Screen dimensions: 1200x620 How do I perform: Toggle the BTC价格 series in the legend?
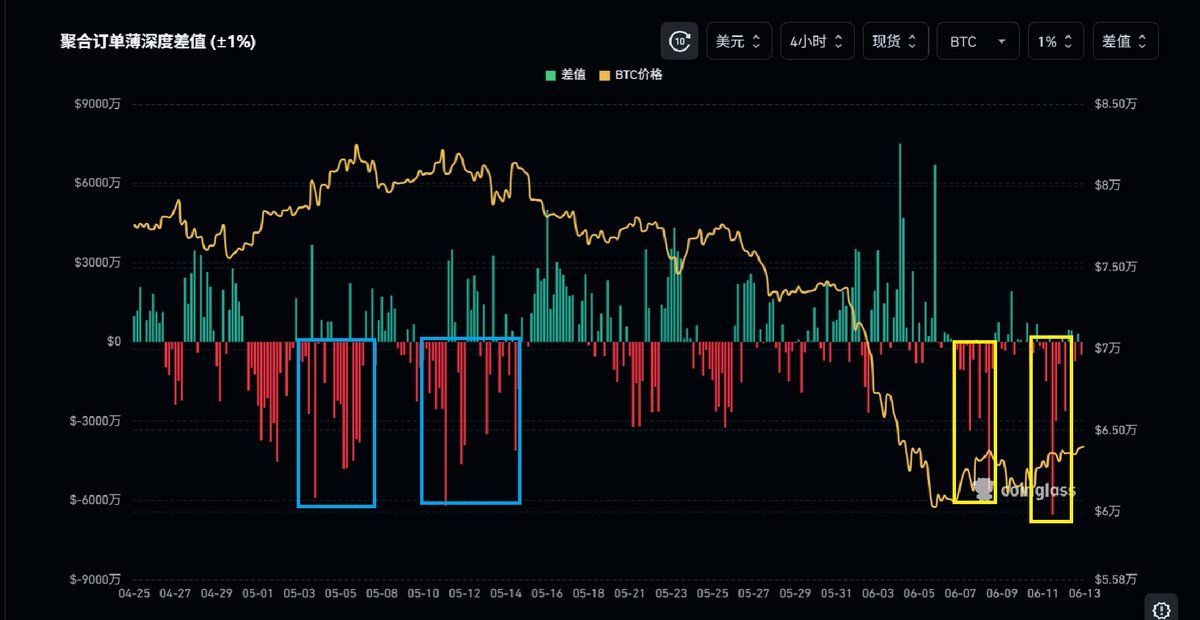click(630, 75)
